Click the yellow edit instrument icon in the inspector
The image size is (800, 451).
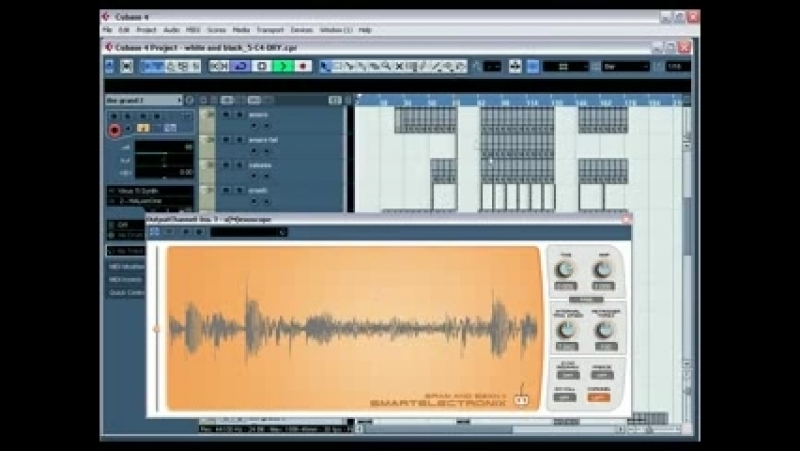tap(143, 128)
